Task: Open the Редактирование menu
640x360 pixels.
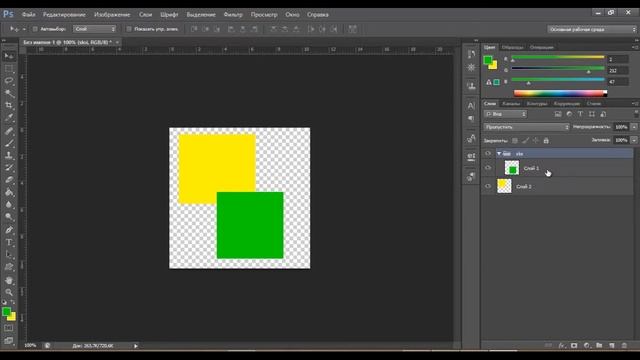Action: pyautogui.click(x=64, y=14)
